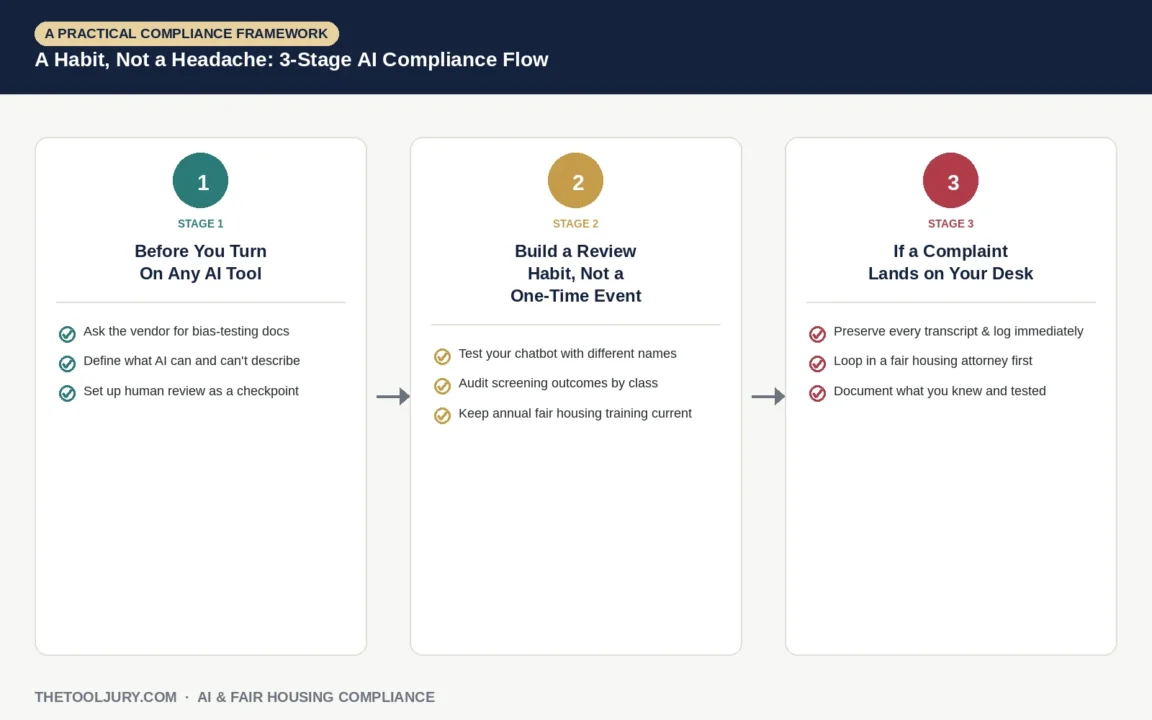1152x720 pixels.
Task: Click the text 'Loop in a fair housing attorney first'
Action: pos(933,361)
